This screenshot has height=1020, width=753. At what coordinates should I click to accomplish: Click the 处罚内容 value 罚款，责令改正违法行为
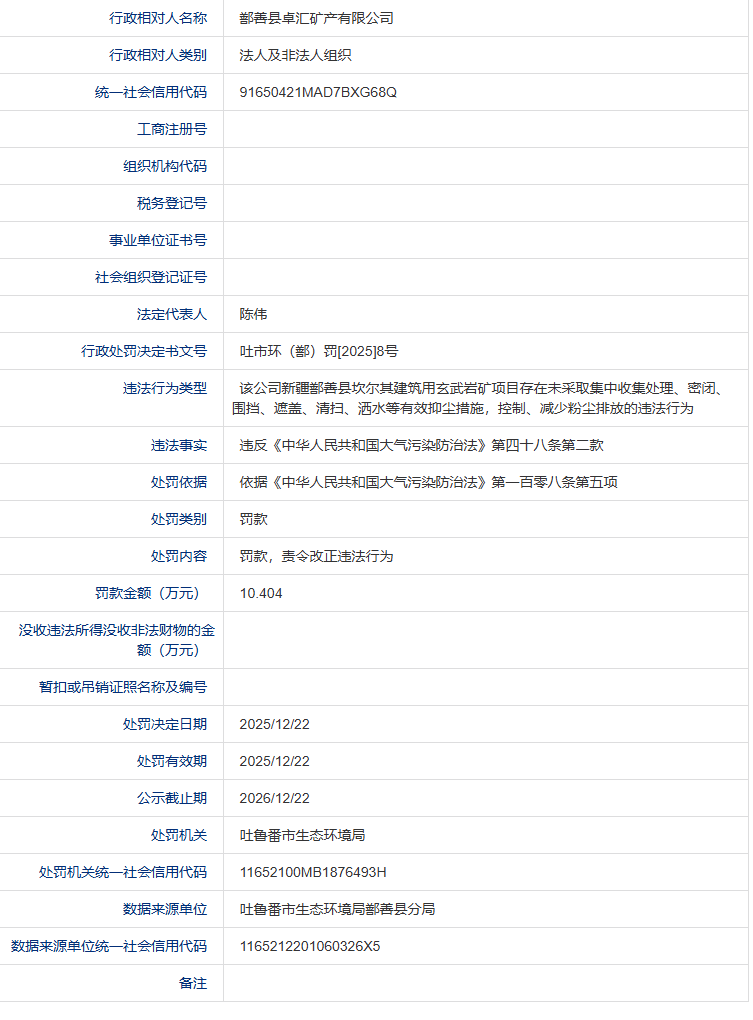pos(316,556)
